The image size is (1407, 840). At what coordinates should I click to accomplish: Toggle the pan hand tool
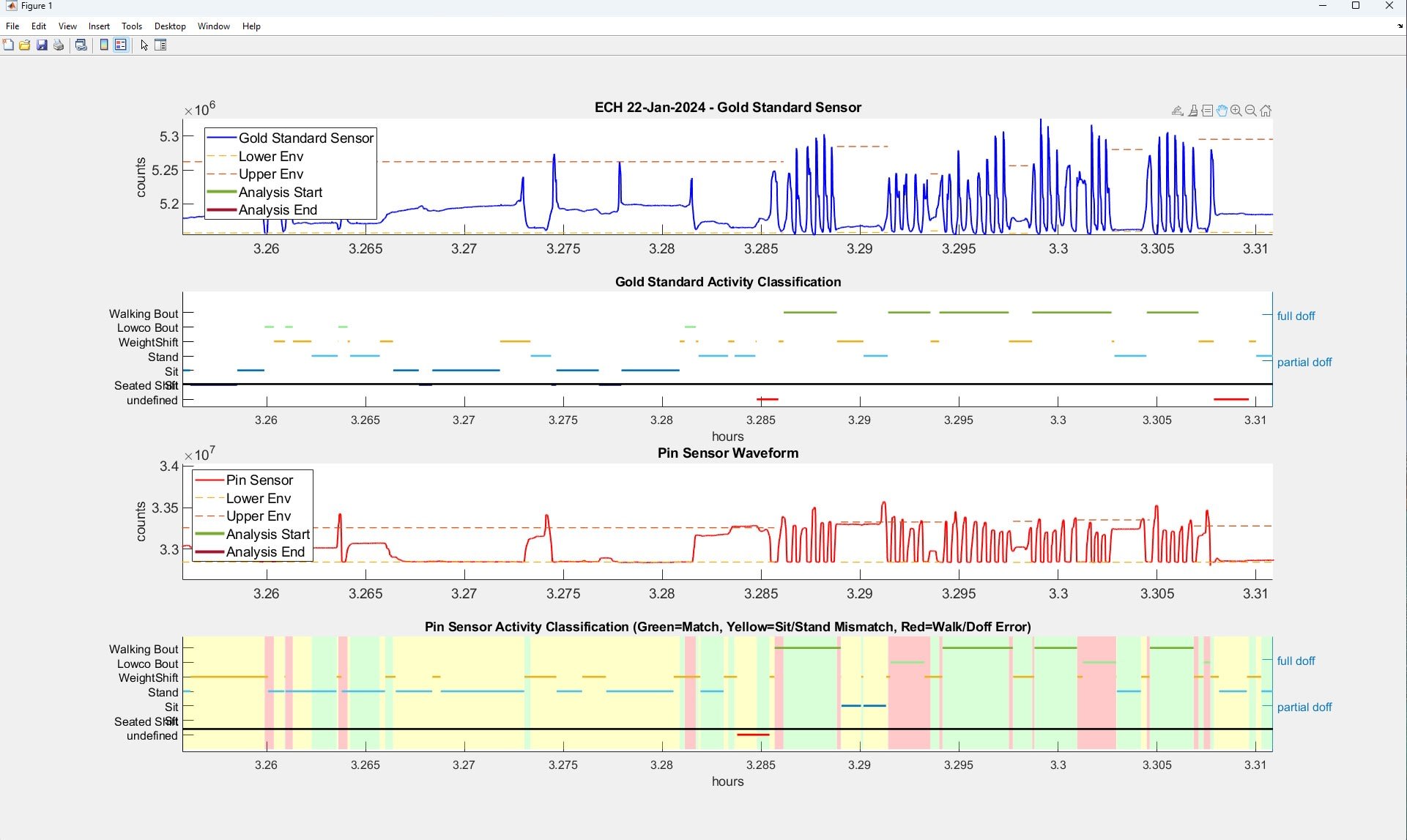coord(1222,111)
